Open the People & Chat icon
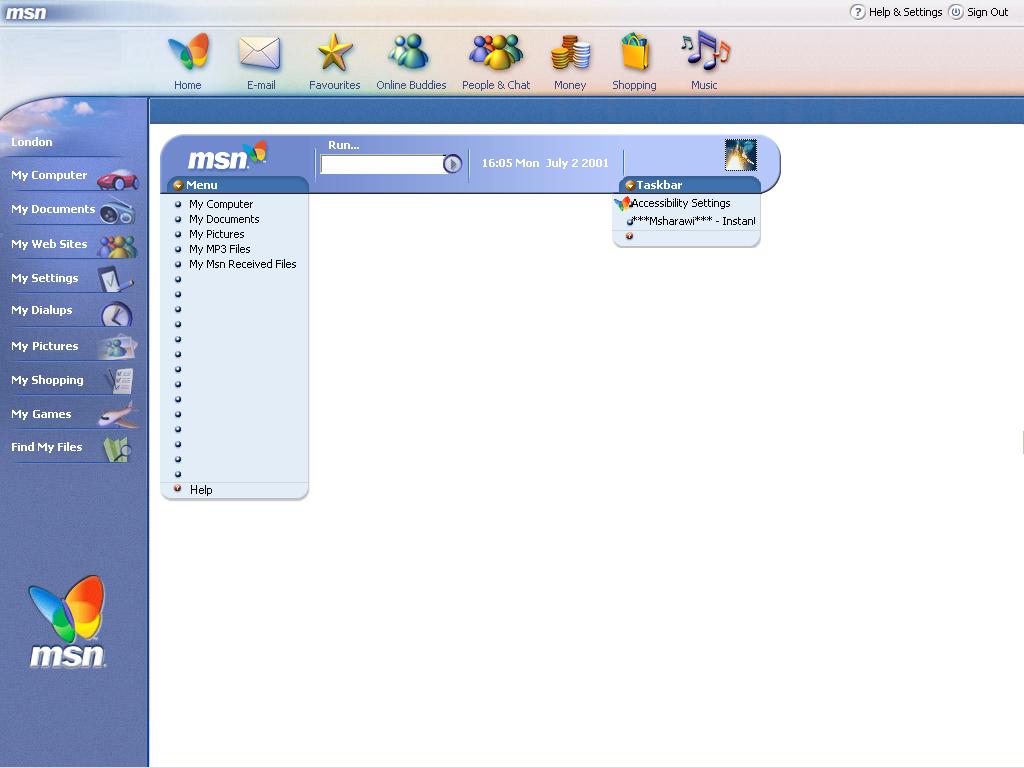 click(496, 52)
